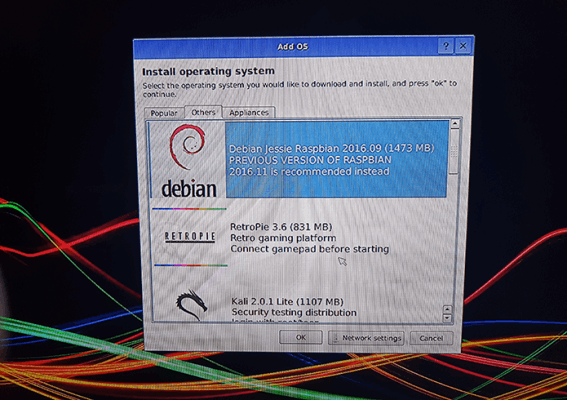Close the Add OS dialog

(463, 46)
